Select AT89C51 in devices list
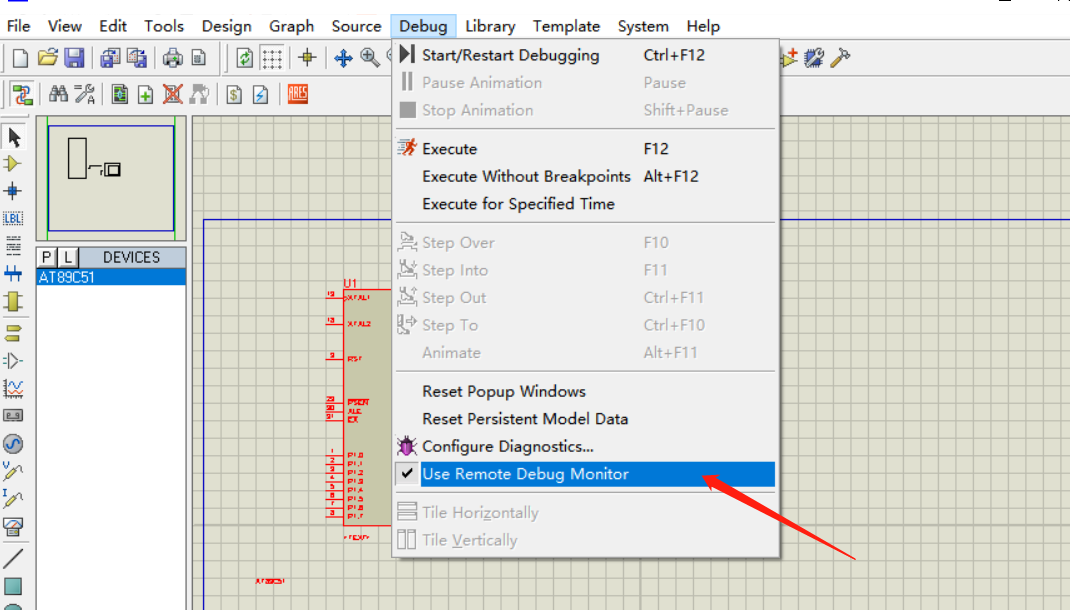This screenshot has height=610, width=1070. (111, 277)
